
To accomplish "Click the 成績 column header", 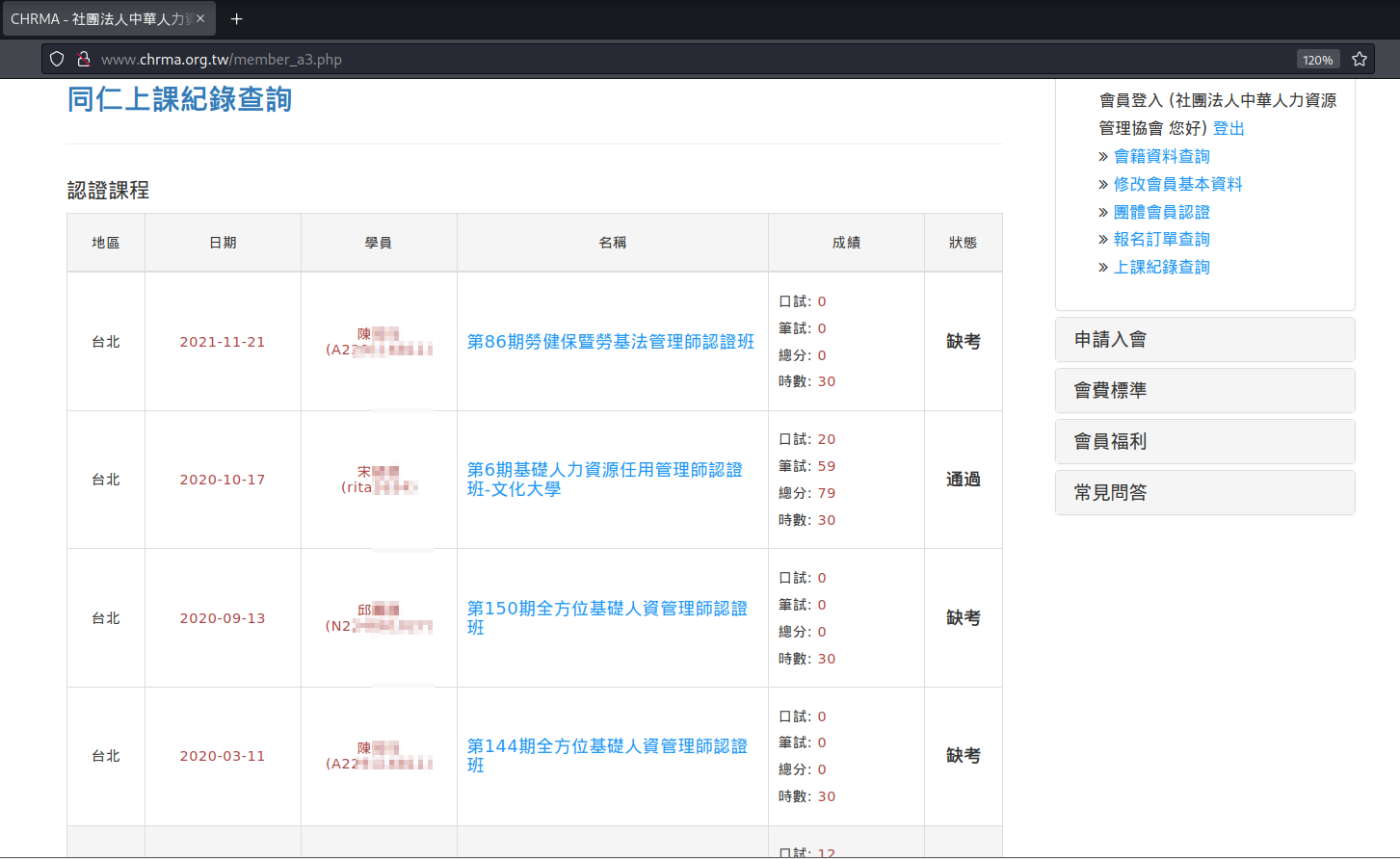I will pos(846,243).
